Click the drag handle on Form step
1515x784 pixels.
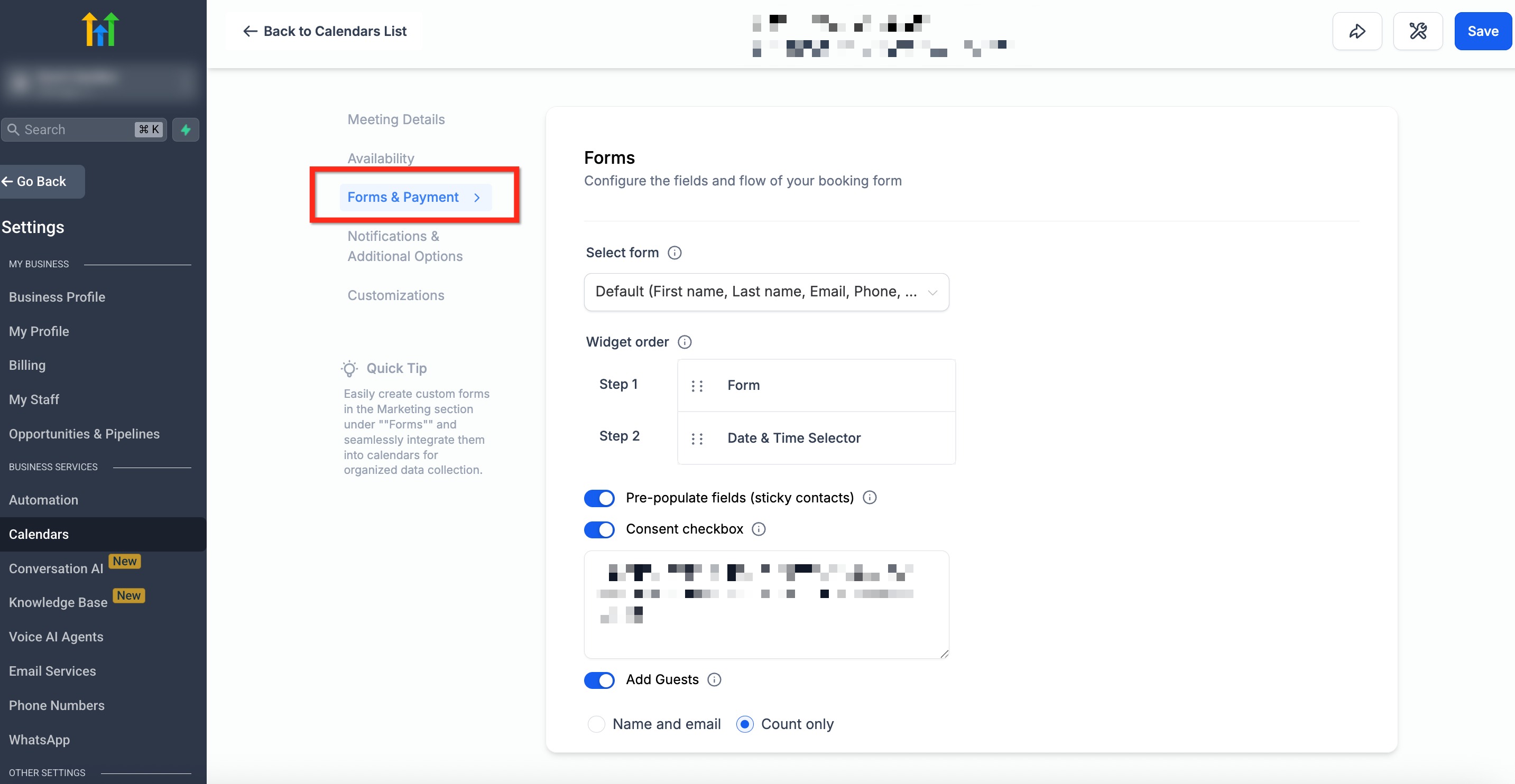697,386
